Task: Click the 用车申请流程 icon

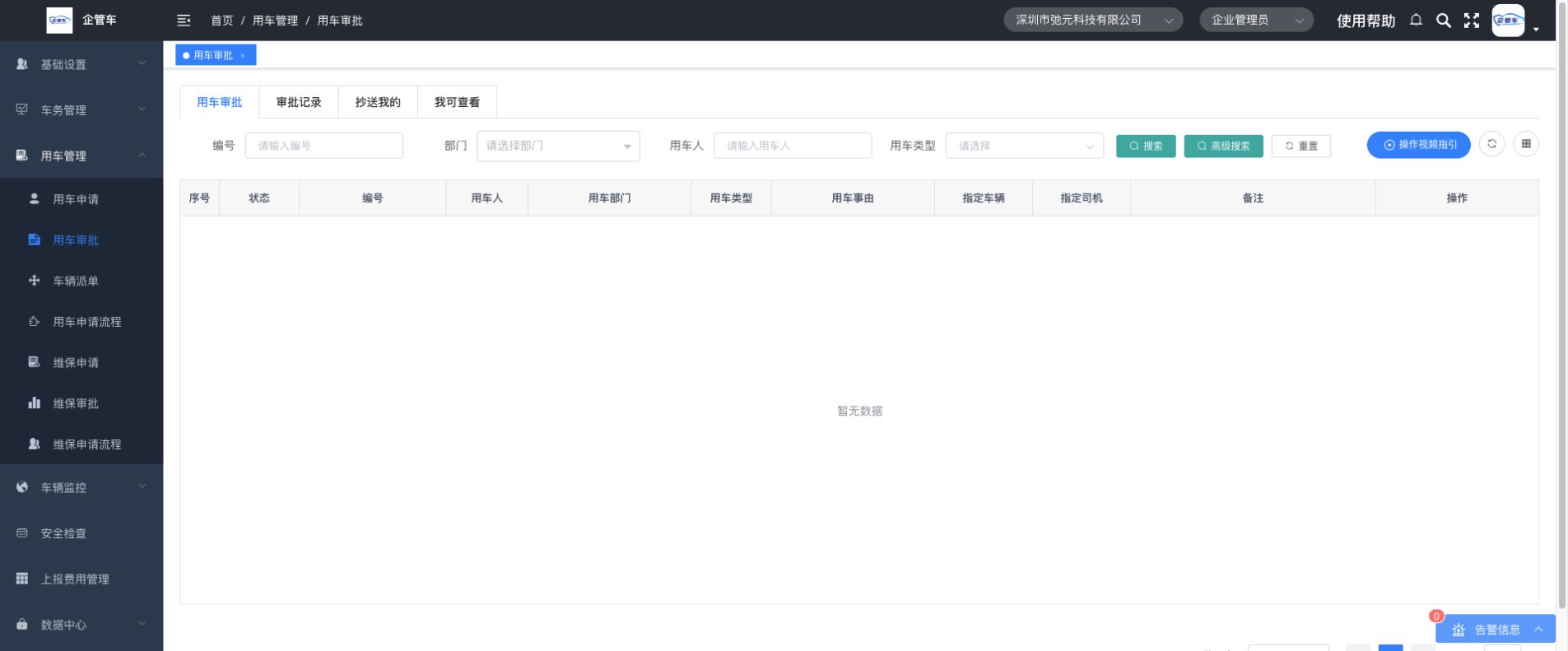Action: [34, 322]
